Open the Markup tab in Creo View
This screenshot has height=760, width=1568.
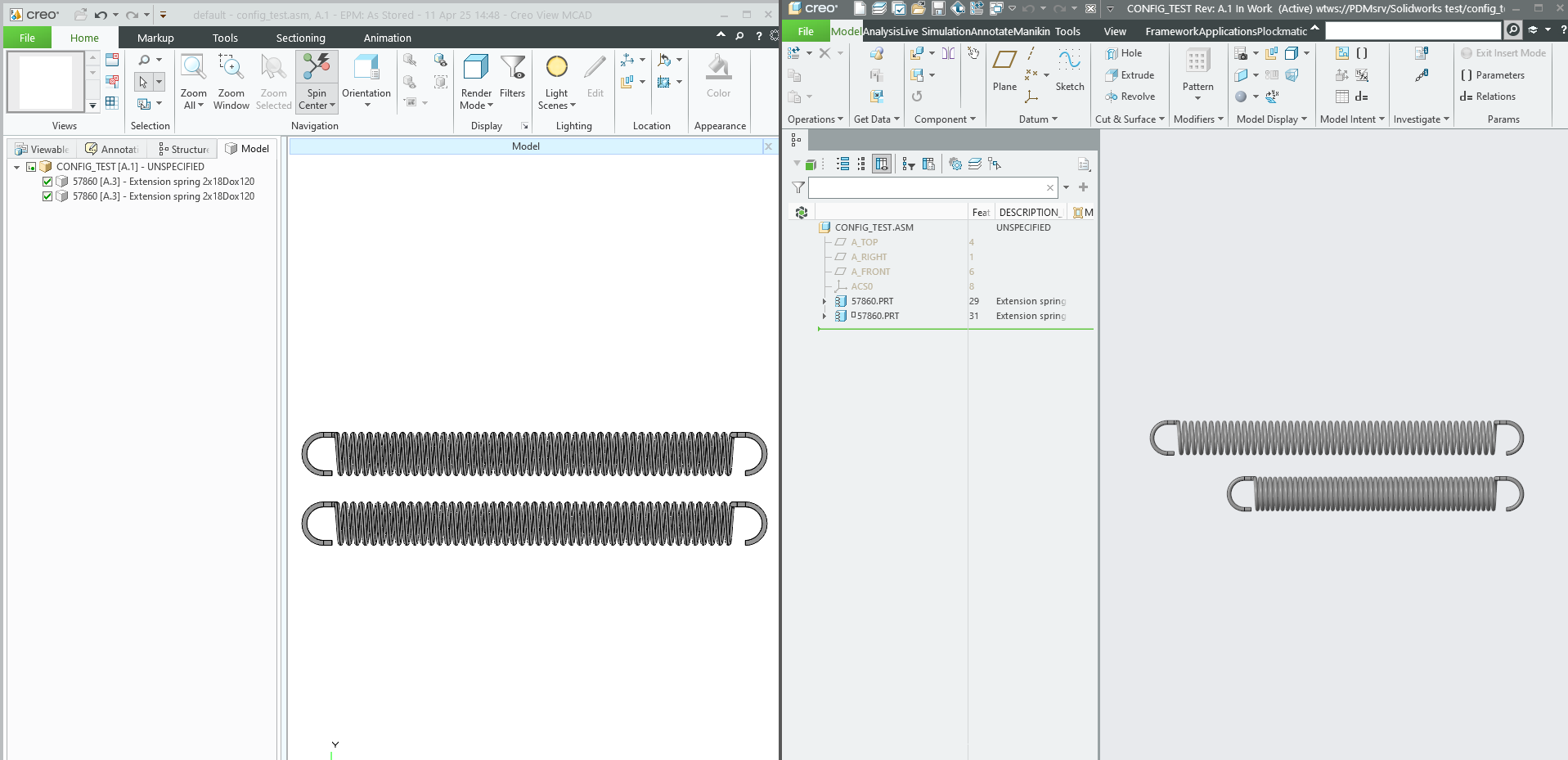click(x=155, y=38)
